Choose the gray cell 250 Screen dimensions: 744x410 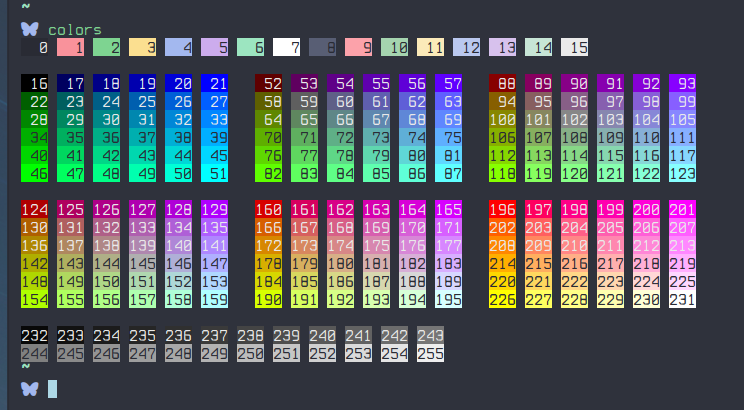tap(251, 353)
